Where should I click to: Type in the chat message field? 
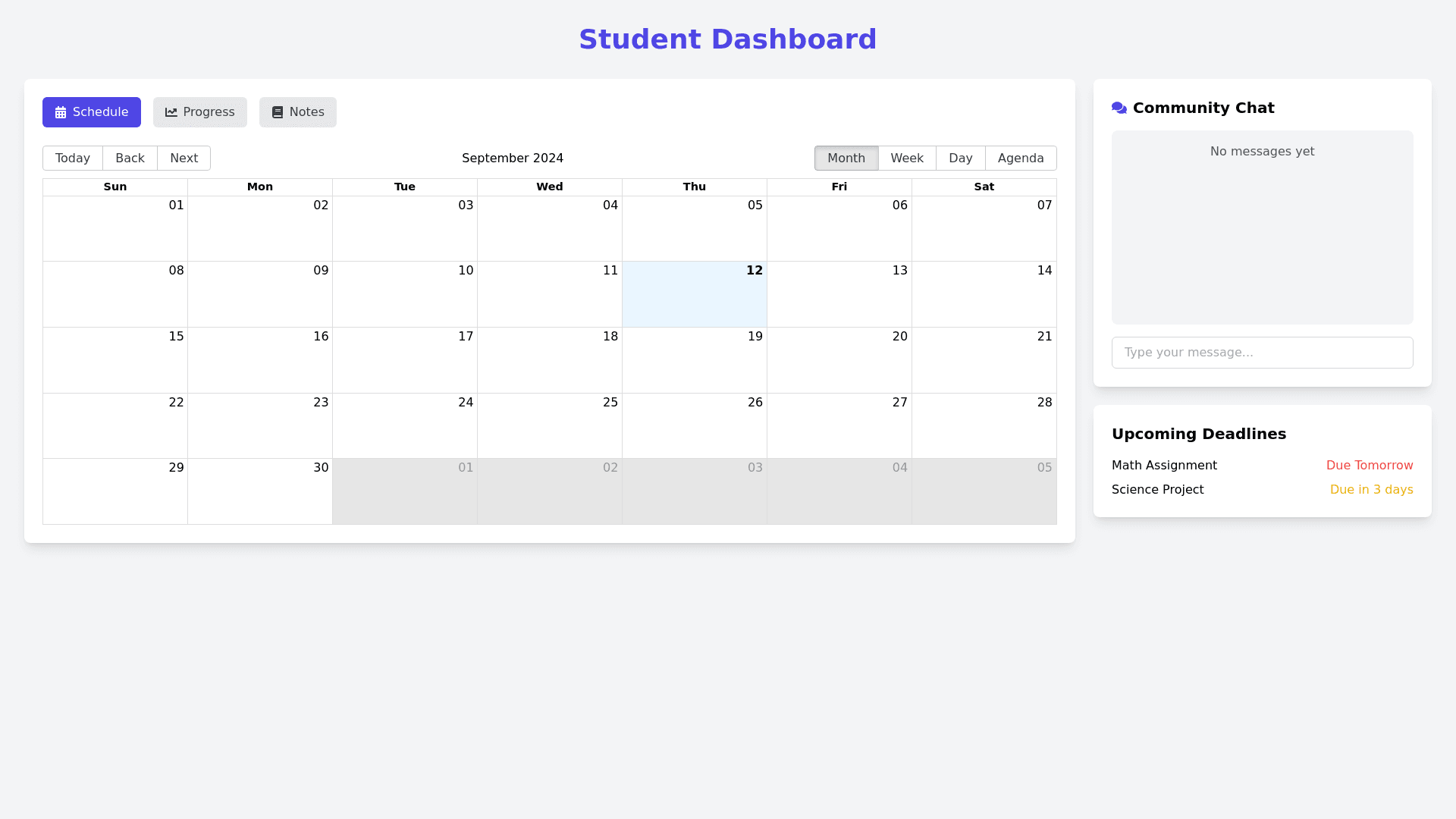point(1262,353)
